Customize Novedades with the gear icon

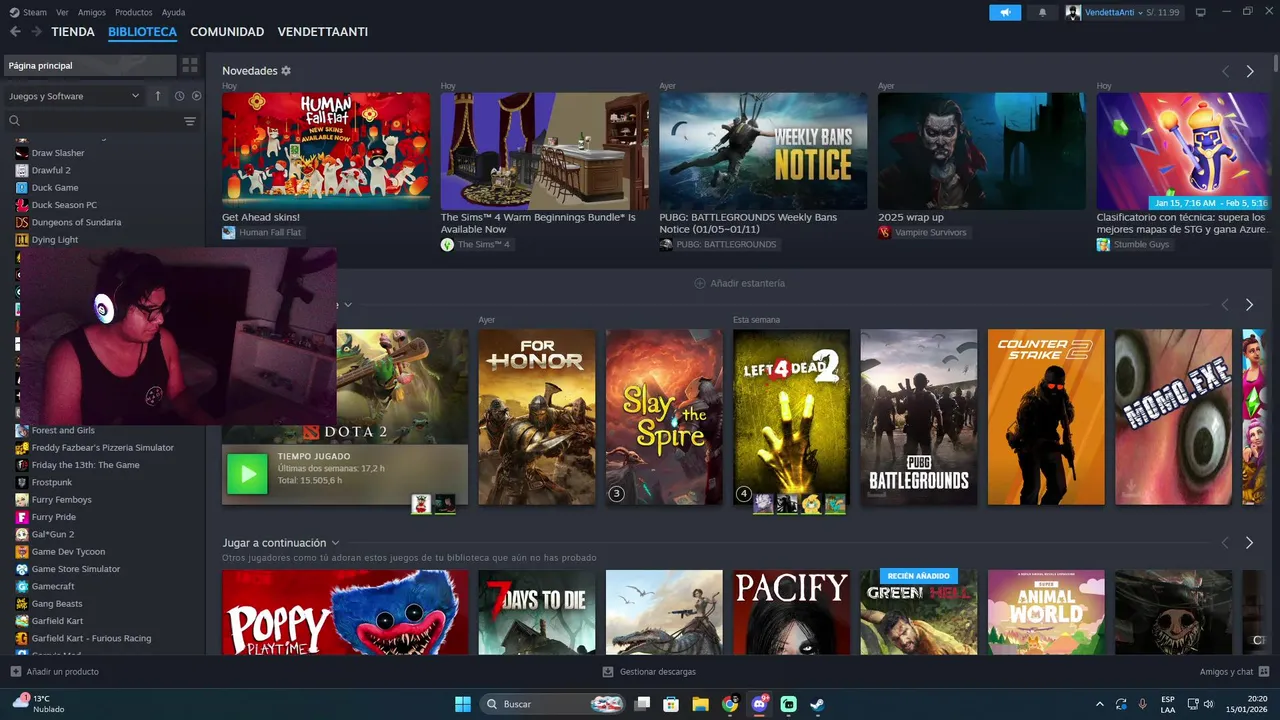[x=286, y=71]
